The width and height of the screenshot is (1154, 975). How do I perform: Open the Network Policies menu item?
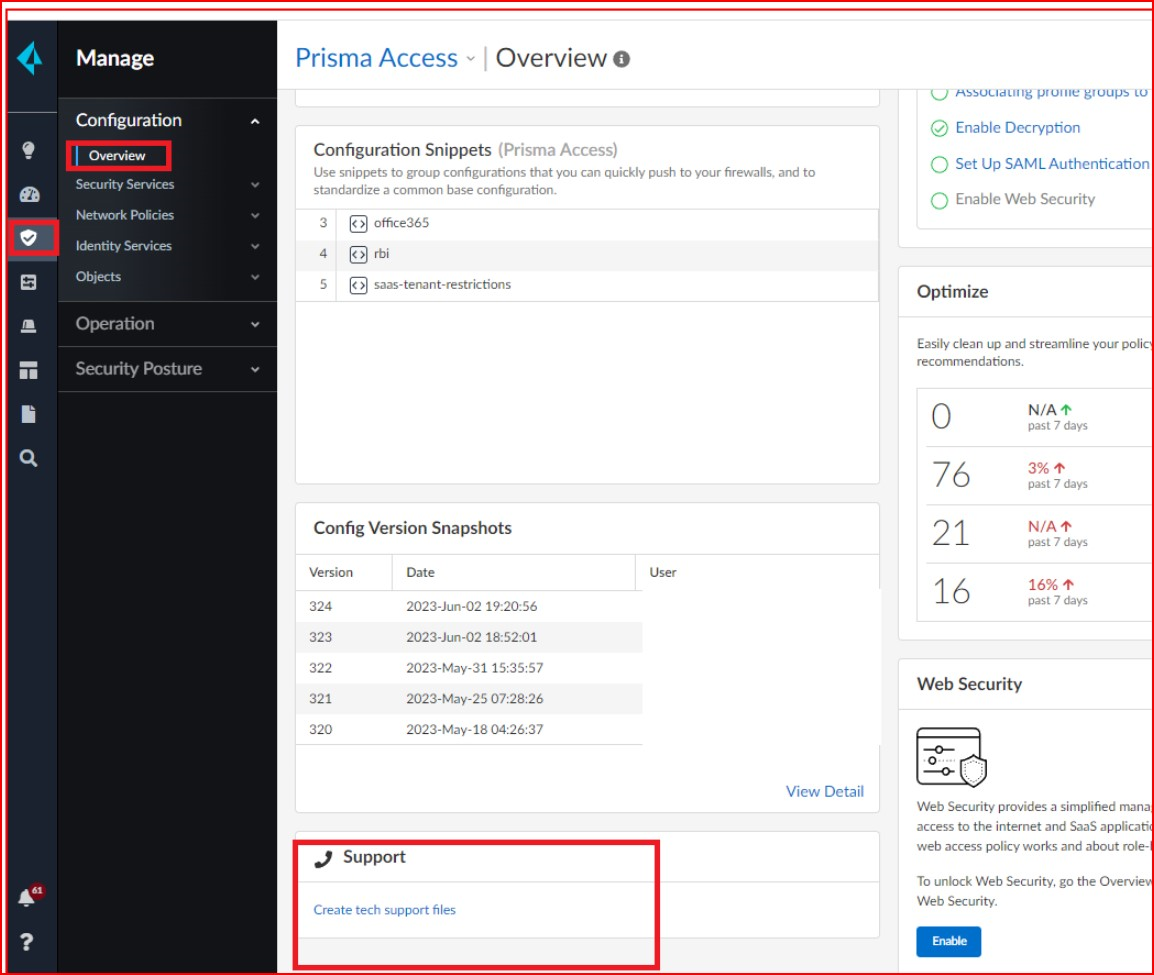[125, 215]
